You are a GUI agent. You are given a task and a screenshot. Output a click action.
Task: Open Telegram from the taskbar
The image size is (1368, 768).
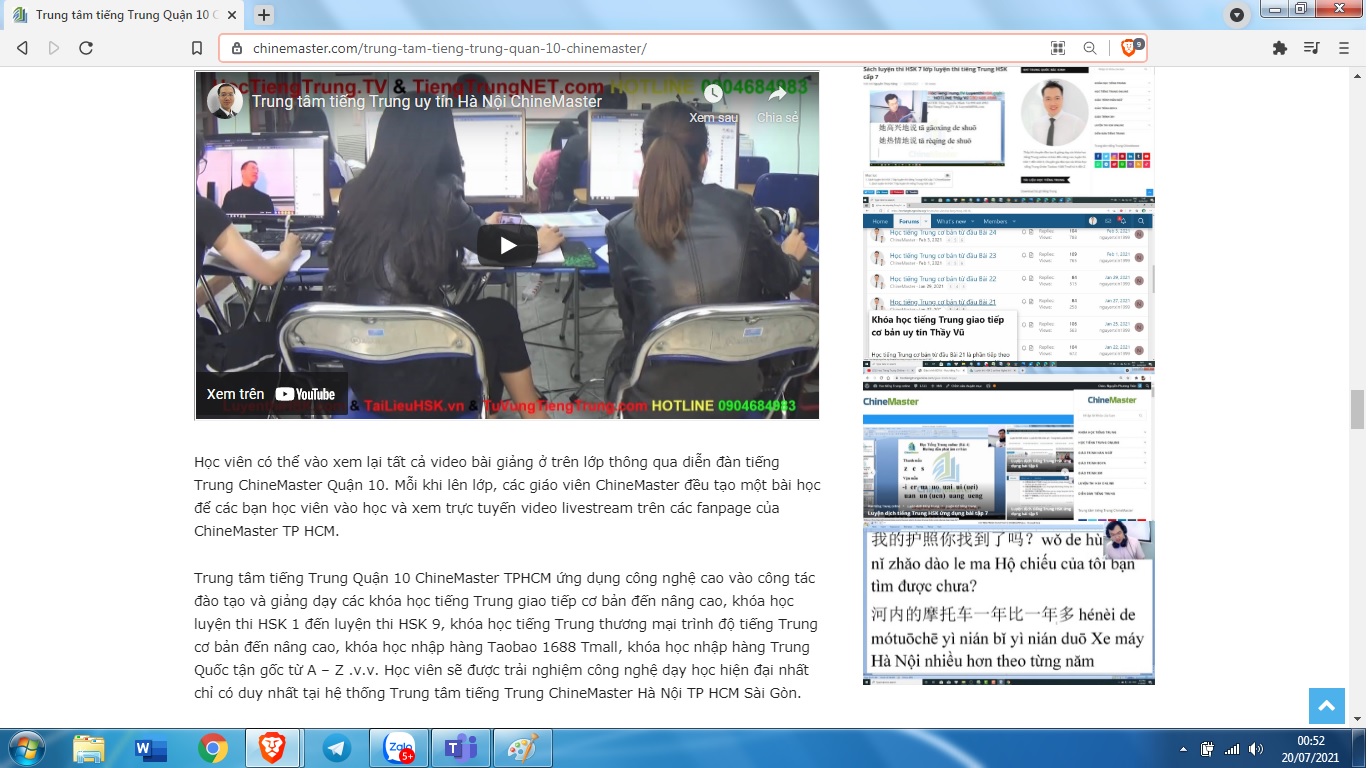(x=336, y=748)
